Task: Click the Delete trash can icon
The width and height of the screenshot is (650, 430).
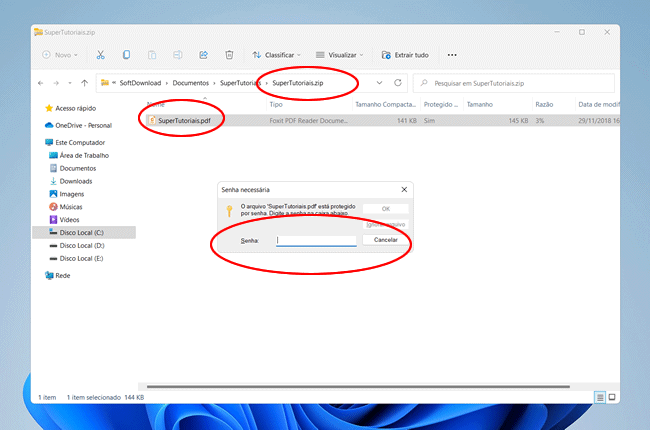Action: coord(229,55)
